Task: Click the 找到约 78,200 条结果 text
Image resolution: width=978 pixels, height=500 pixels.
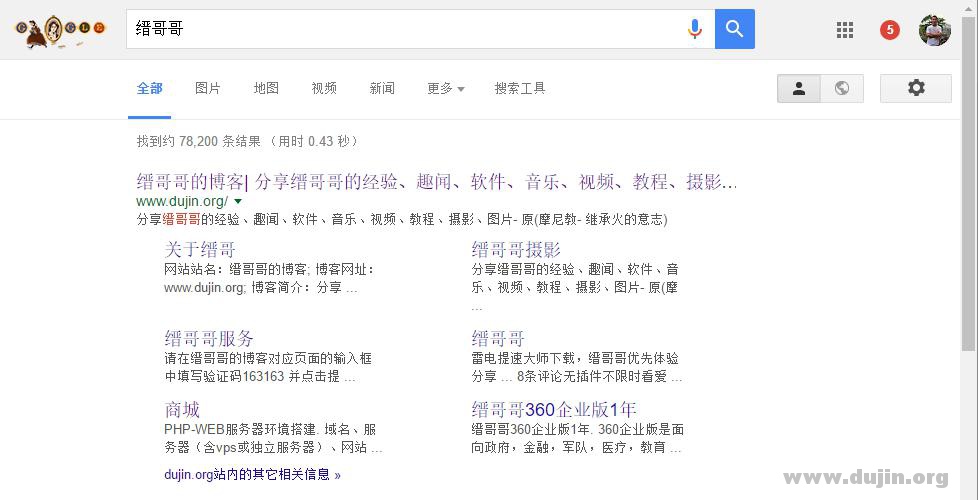Action: tap(200, 142)
